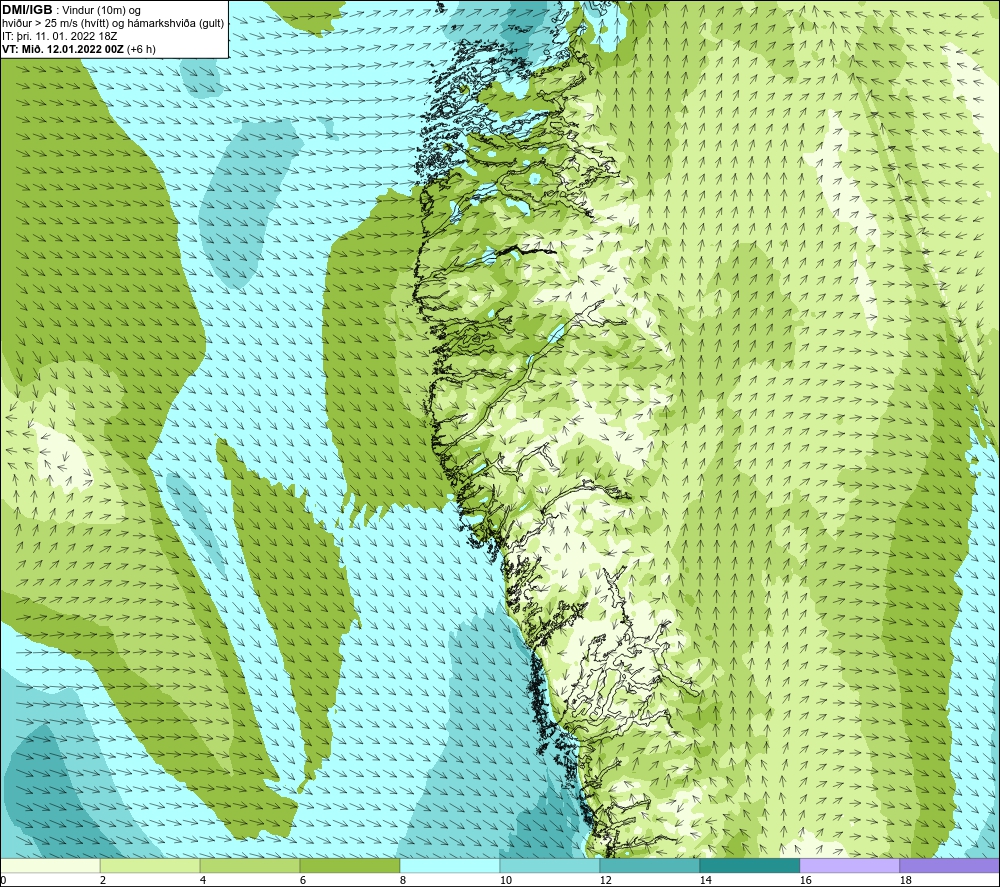
Task: Click the 0–2 m/s pale yellow color swatch
Action: tap(50, 865)
